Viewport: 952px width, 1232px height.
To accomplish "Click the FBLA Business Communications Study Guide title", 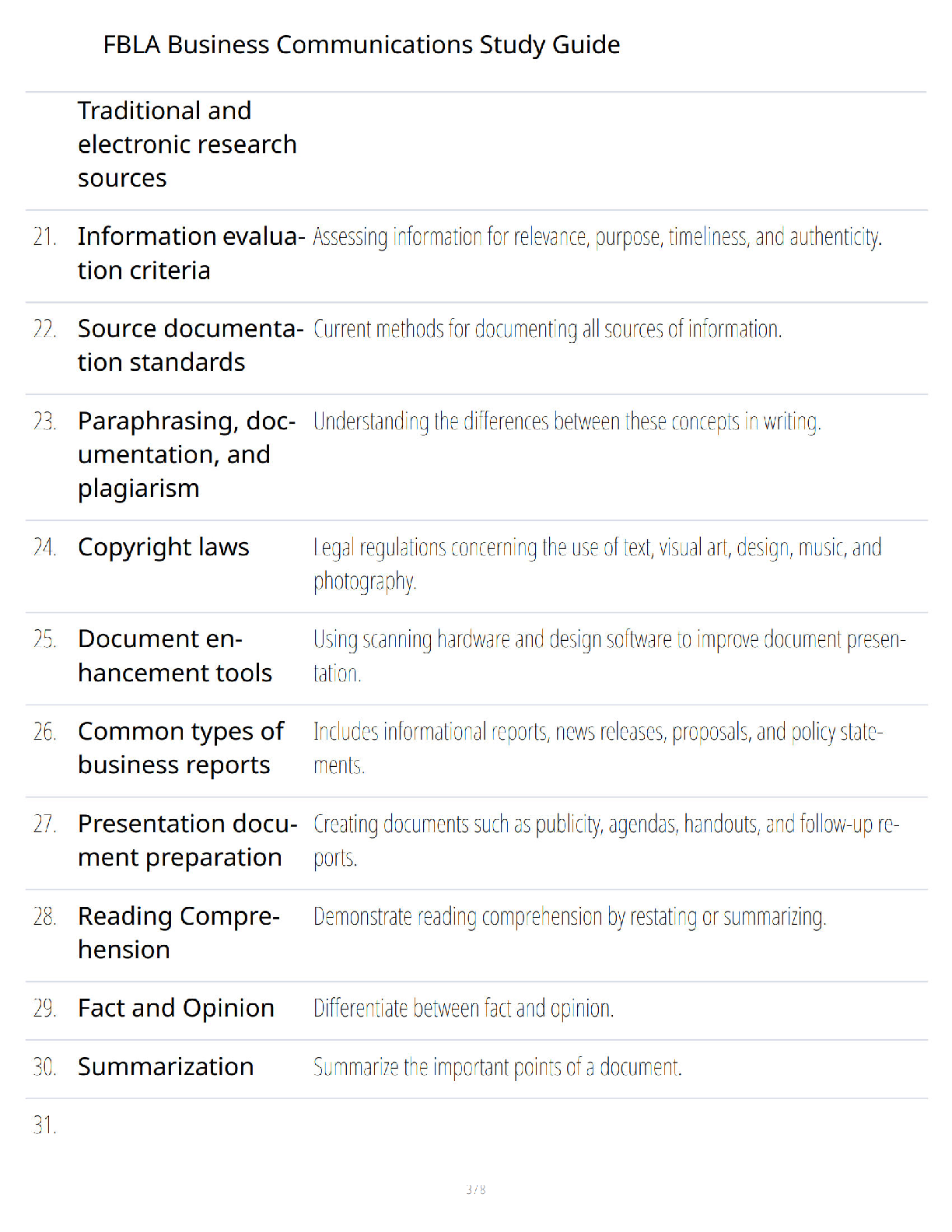I will point(362,45).
